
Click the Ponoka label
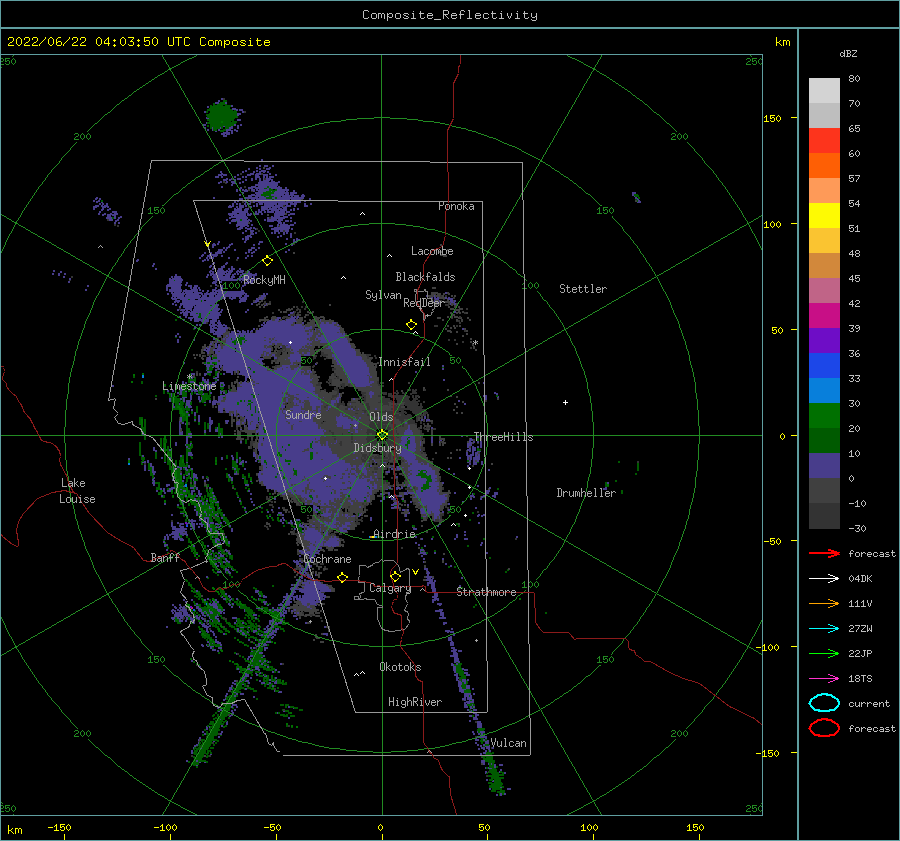click(x=456, y=206)
